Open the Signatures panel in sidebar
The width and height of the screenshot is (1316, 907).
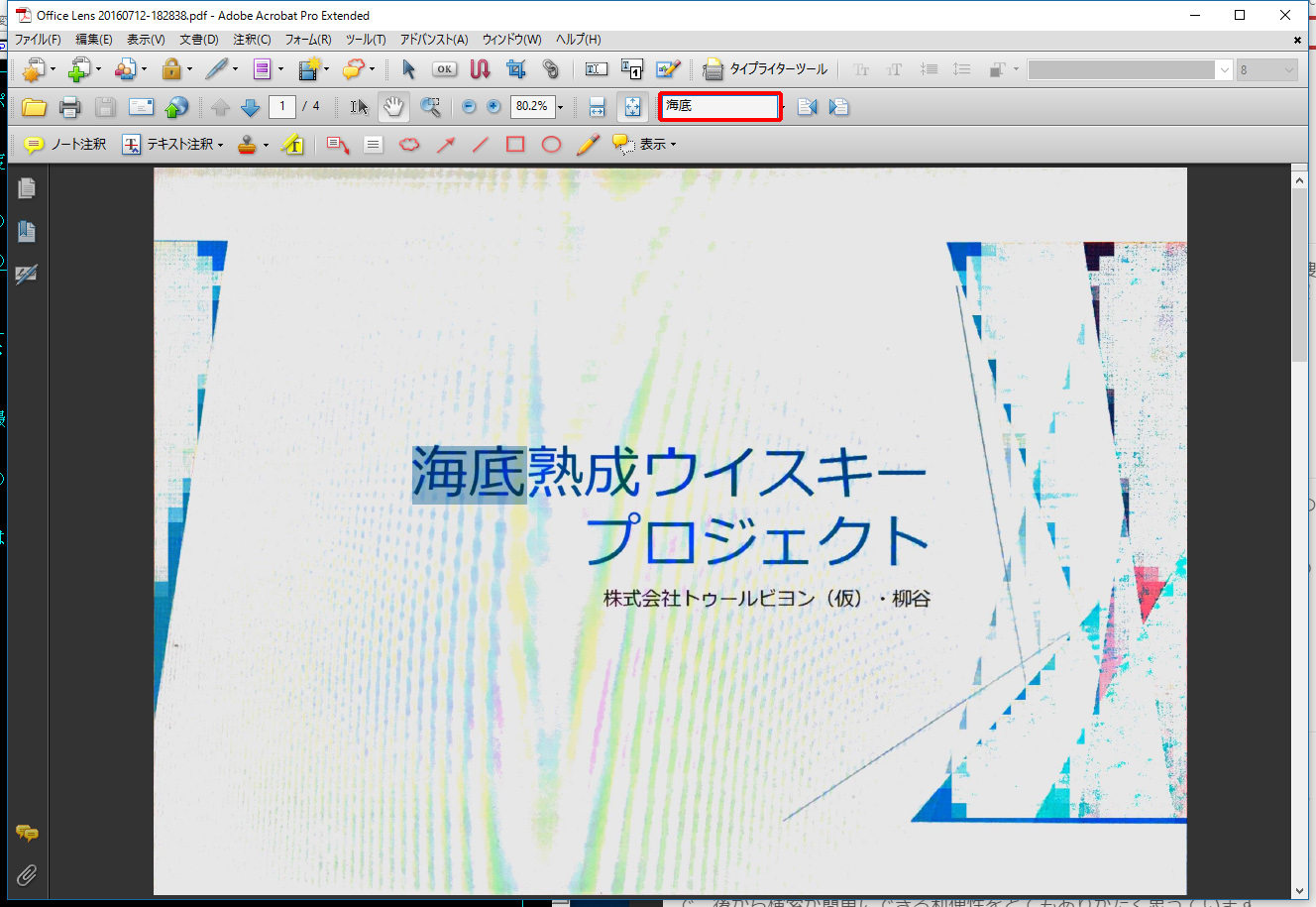point(27,274)
